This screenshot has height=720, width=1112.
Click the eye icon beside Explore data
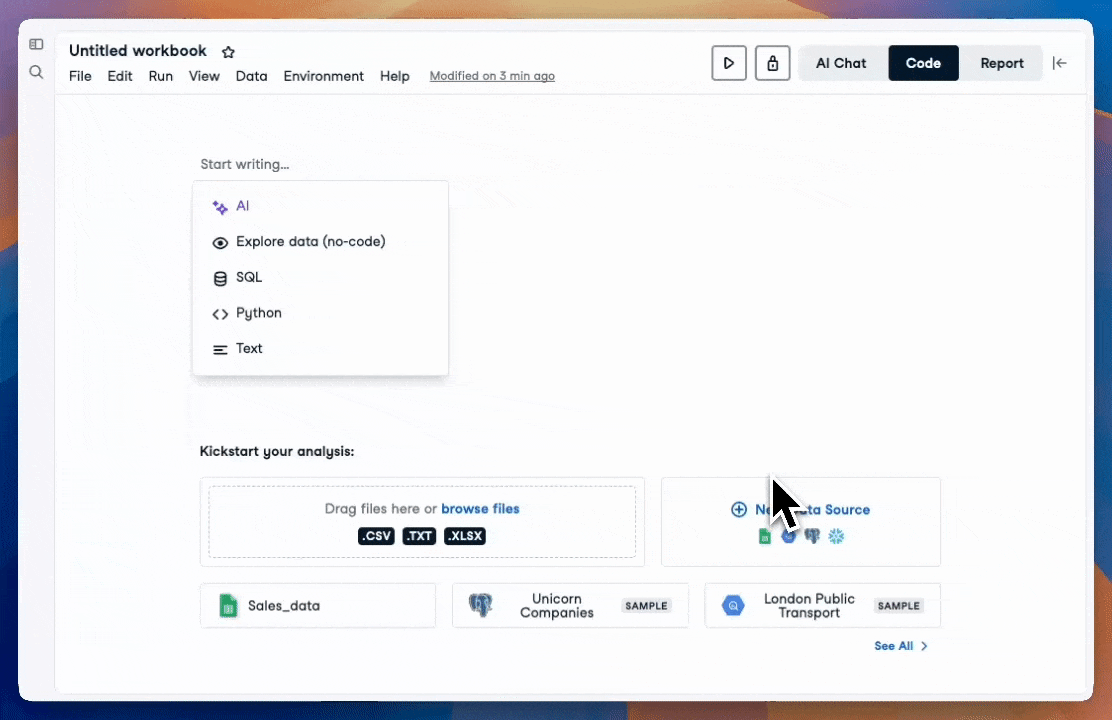click(x=220, y=243)
